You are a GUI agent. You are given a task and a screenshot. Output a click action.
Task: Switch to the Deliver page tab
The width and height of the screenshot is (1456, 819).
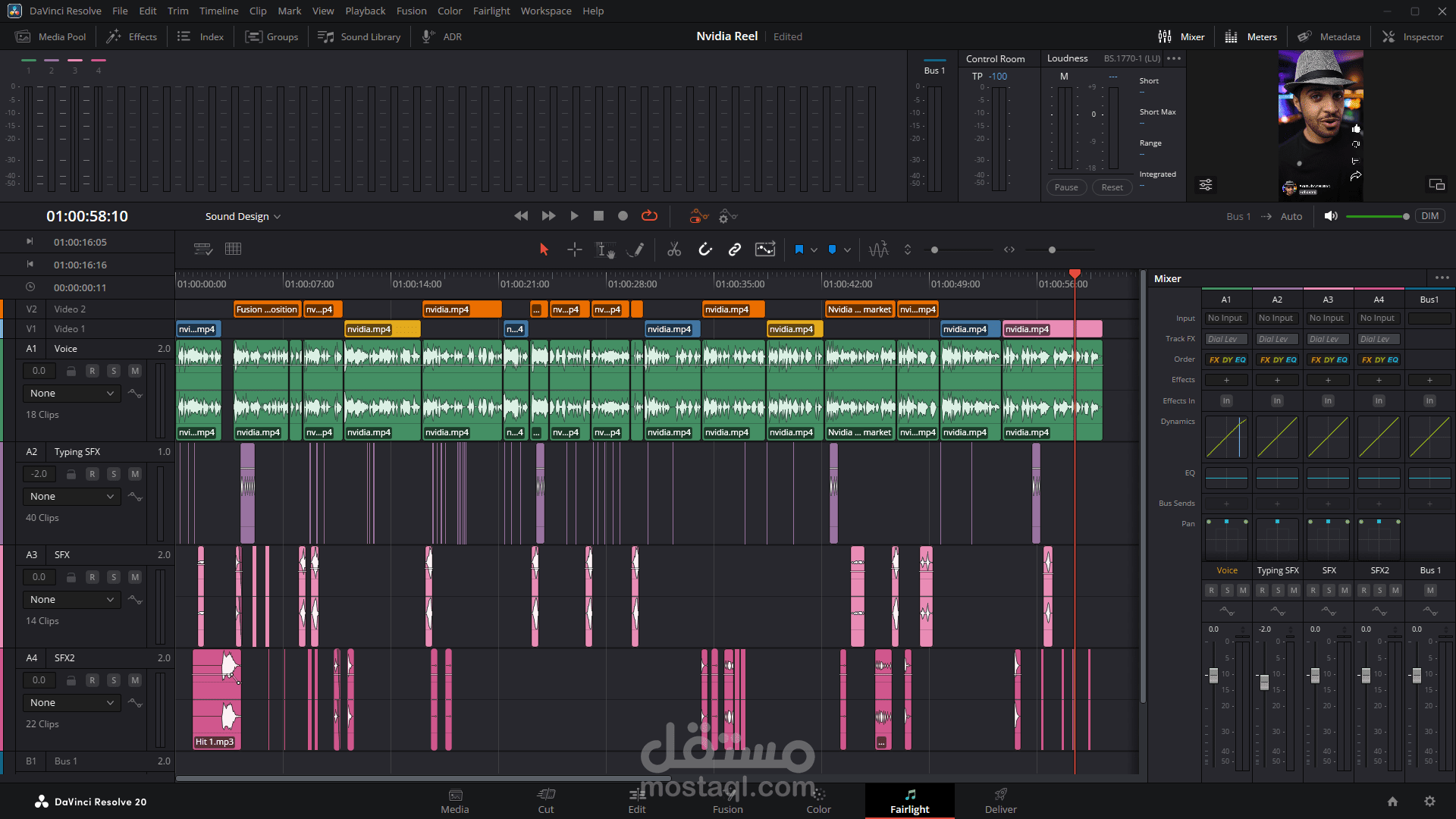click(x=1000, y=800)
